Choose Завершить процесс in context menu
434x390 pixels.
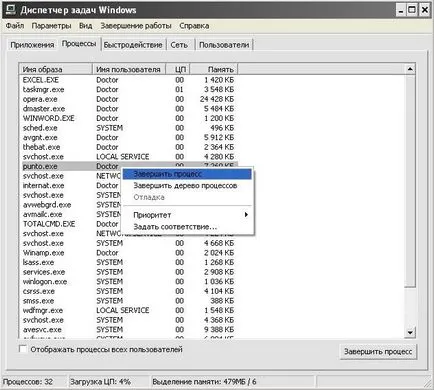pyautogui.click(x=187, y=174)
